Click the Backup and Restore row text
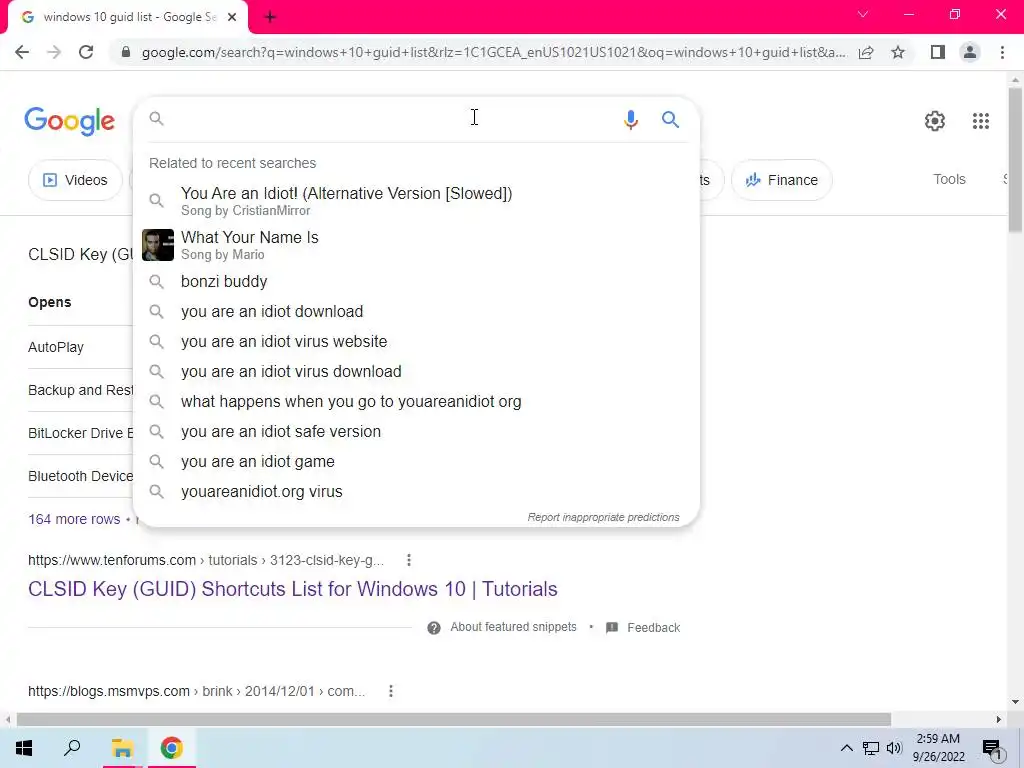 coord(80,391)
